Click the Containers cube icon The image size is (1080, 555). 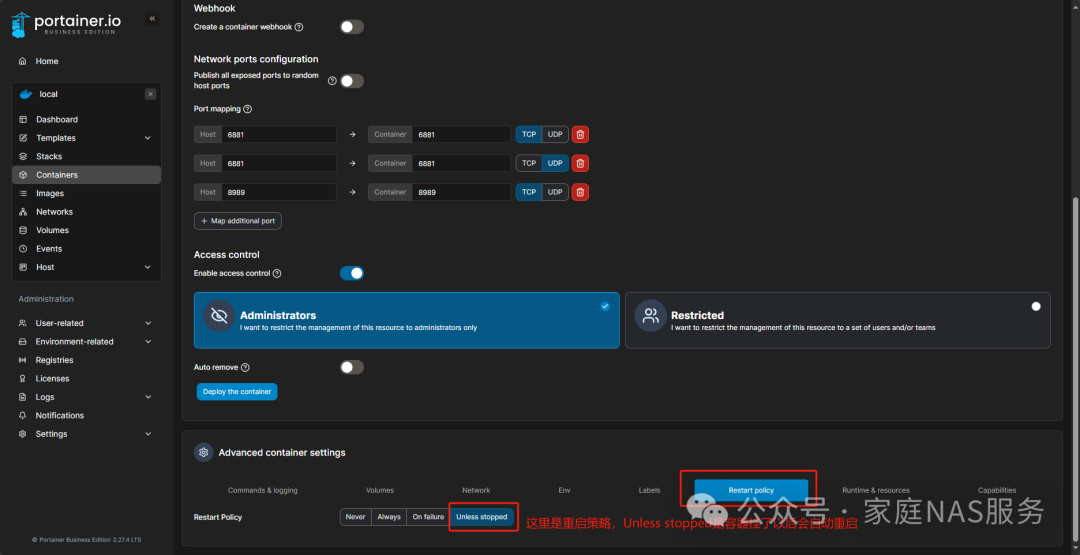pyautogui.click(x=23, y=175)
